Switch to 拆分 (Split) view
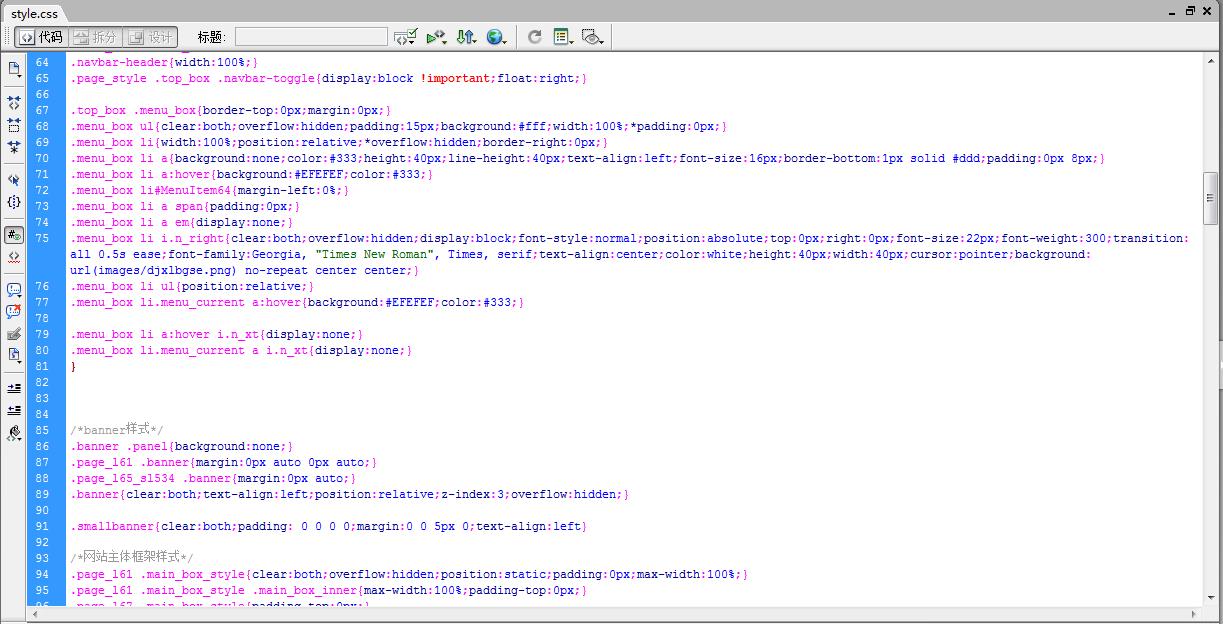Image resolution: width=1223 pixels, height=624 pixels. click(x=95, y=37)
